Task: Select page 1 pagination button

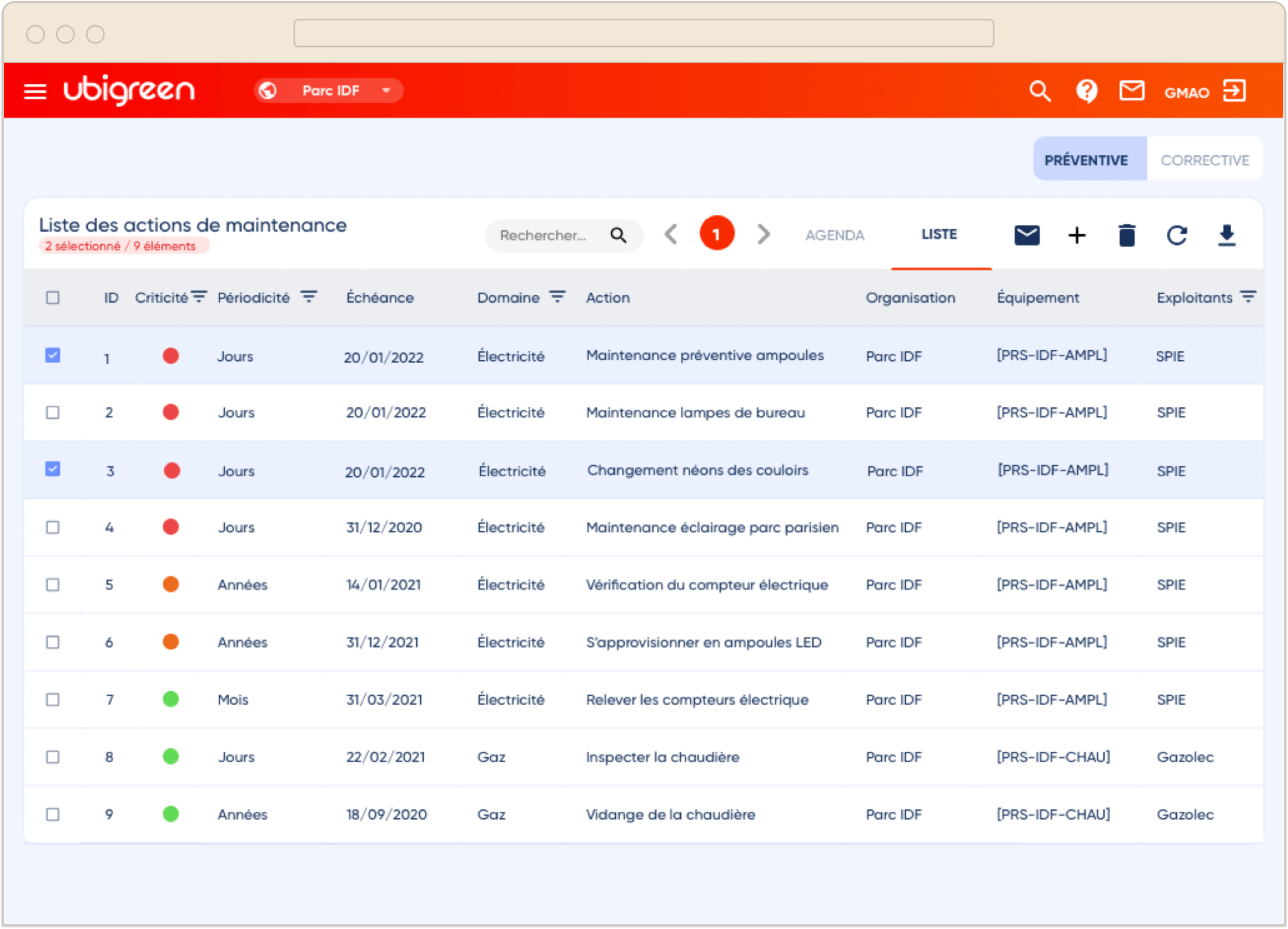Action: tap(717, 234)
